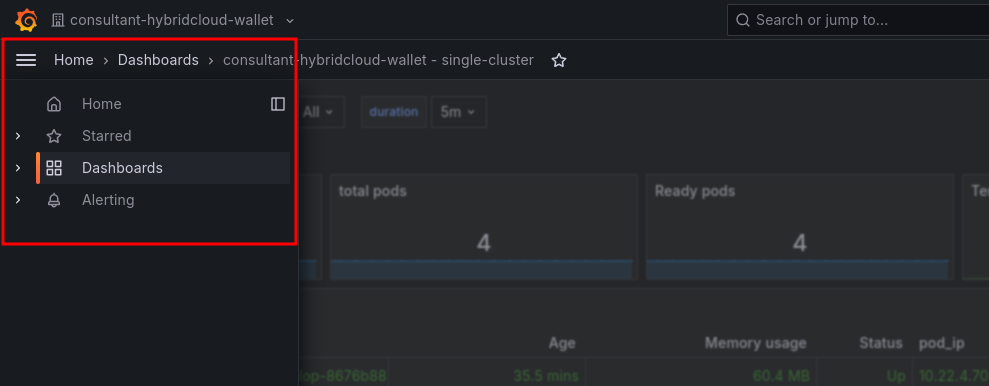Image resolution: width=989 pixels, height=386 pixels.
Task: Go to Home breadcrumb link
Action: [74, 61]
